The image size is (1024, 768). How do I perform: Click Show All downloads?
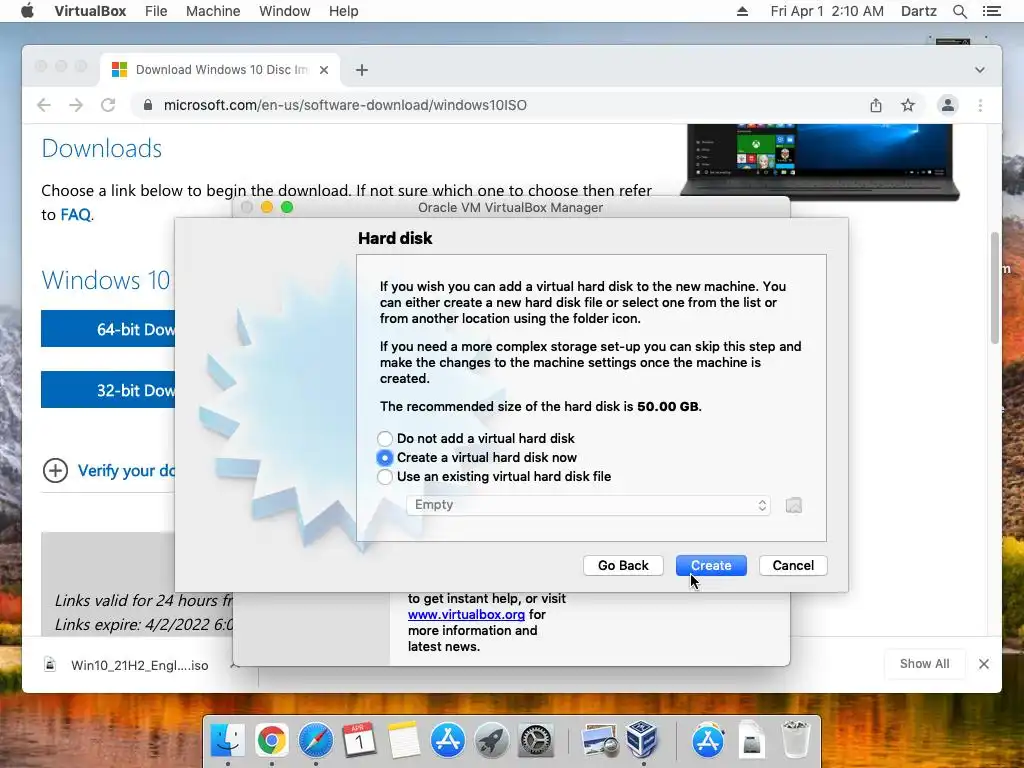[x=924, y=664]
